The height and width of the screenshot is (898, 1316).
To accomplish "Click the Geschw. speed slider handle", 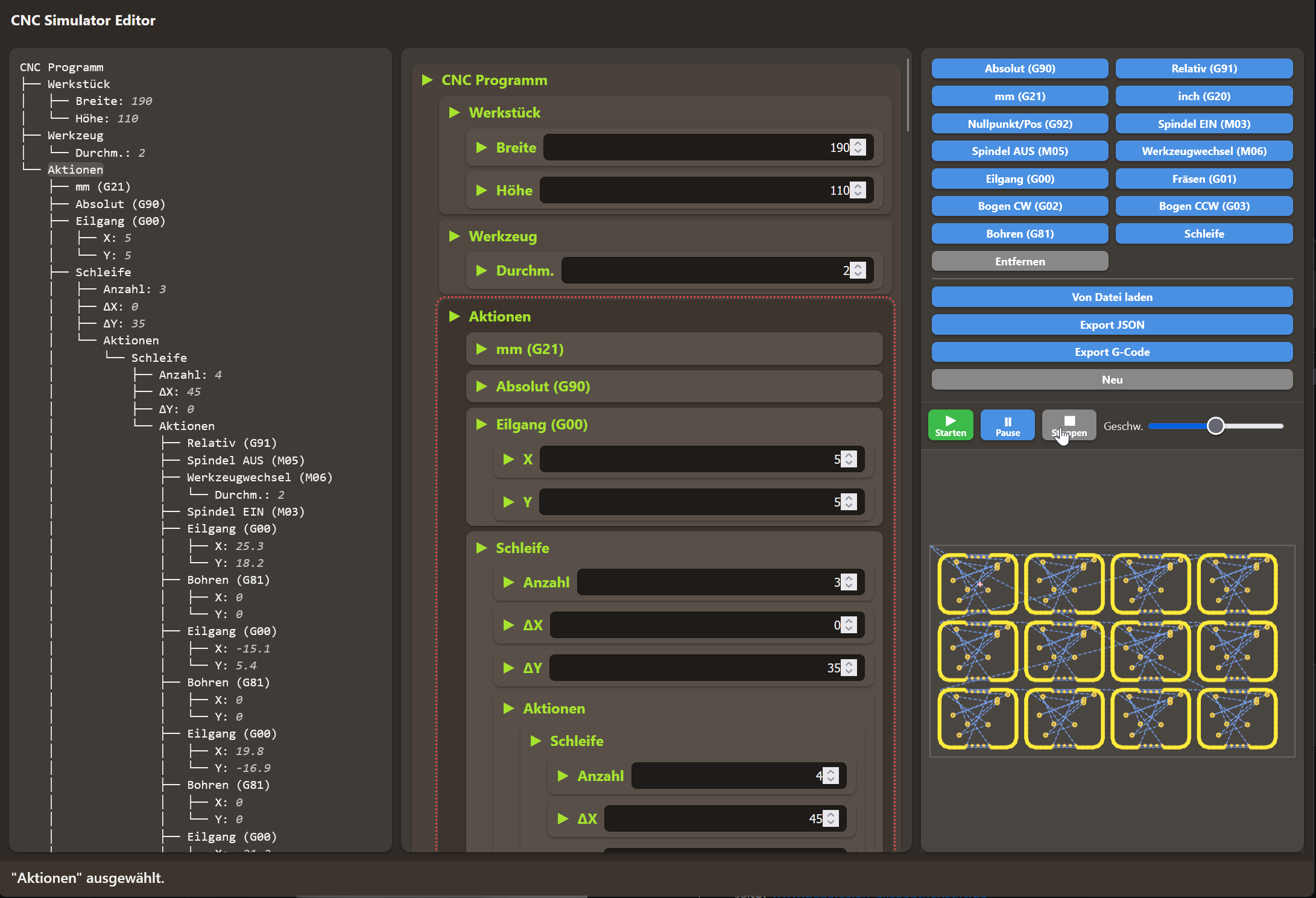I will click(x=1216, y=426).
